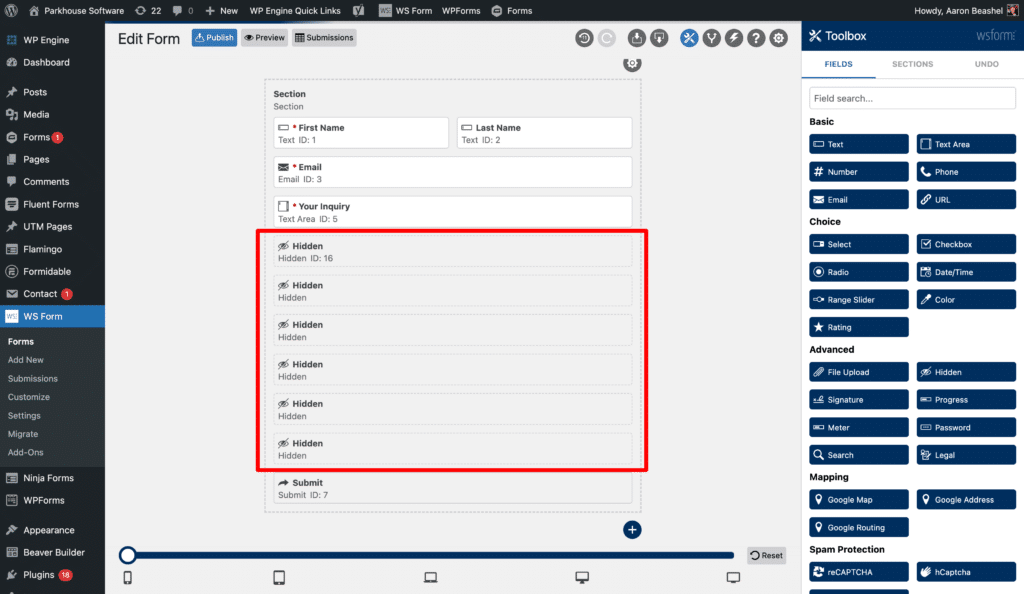Image resolution: width=1024 pixels, height=594 pixels.
Task: Click inside the Field search box
Action: pos(911,98)
